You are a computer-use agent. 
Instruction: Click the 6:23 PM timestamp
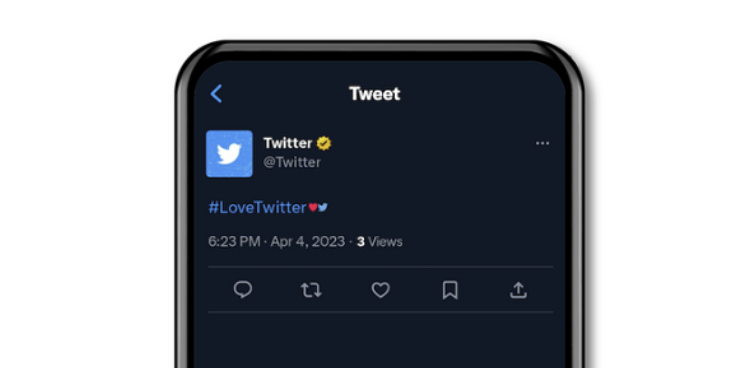click(234, 241)
